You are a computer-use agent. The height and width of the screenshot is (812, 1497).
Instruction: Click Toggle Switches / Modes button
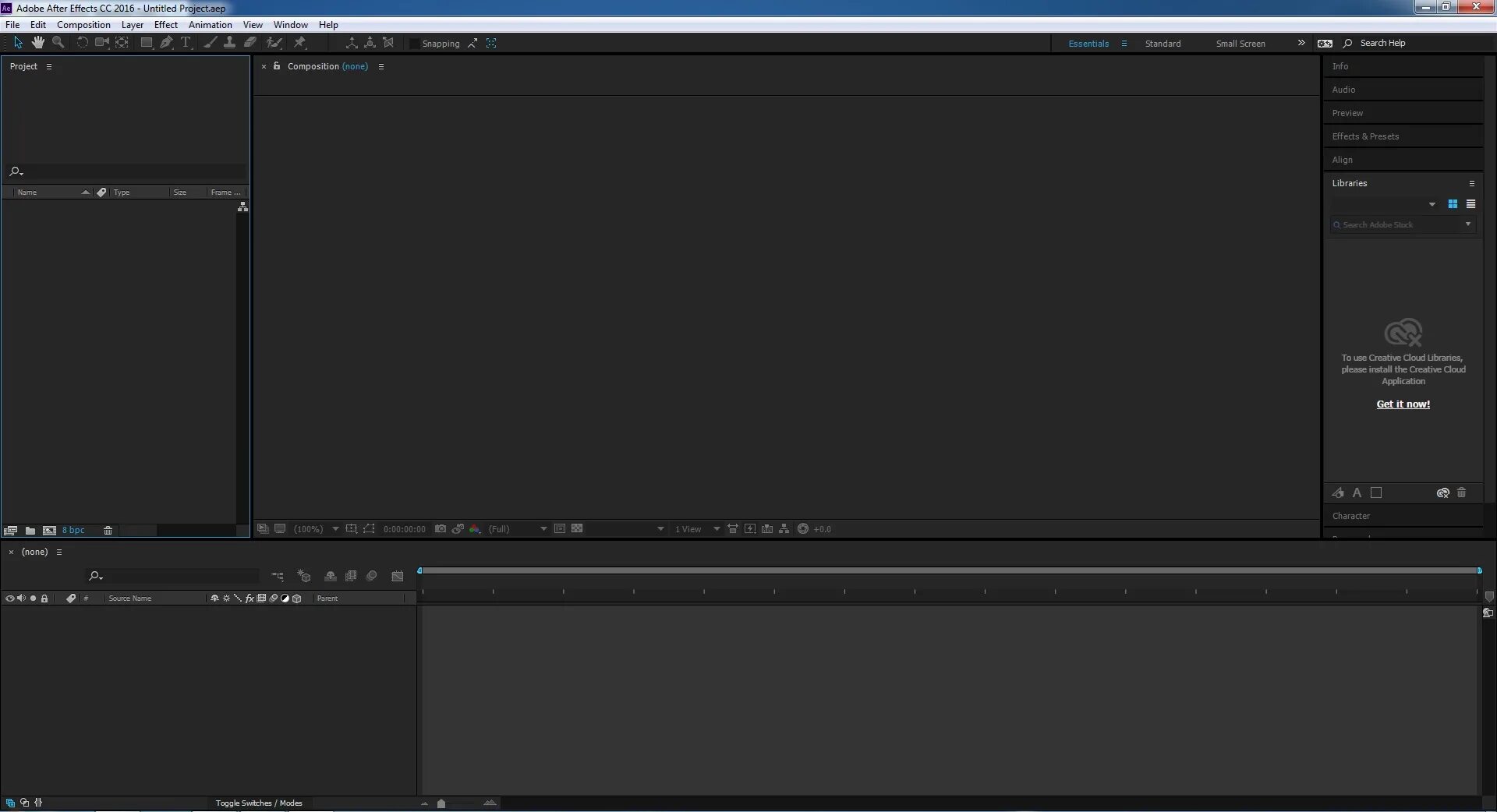tap(259, 803)
